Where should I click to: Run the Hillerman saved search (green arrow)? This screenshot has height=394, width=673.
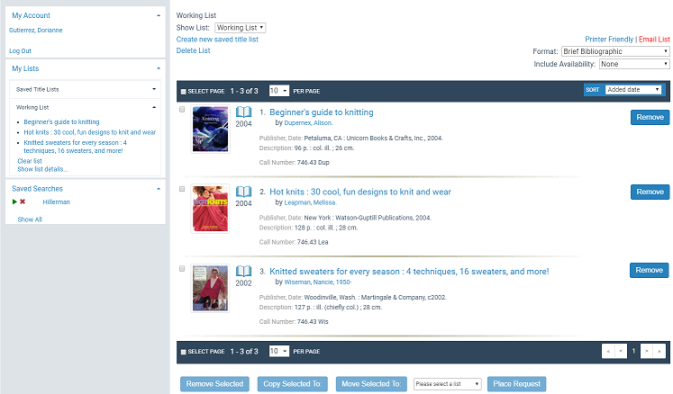[x=15, y=202]
